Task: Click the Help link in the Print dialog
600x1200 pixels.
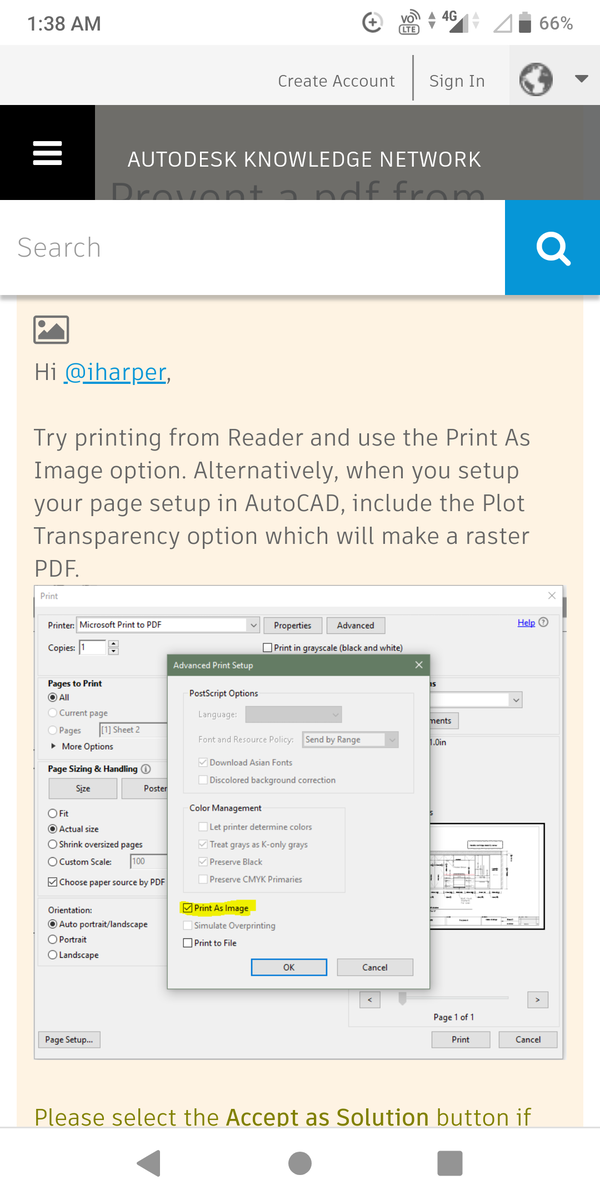Action: [526, 622]
